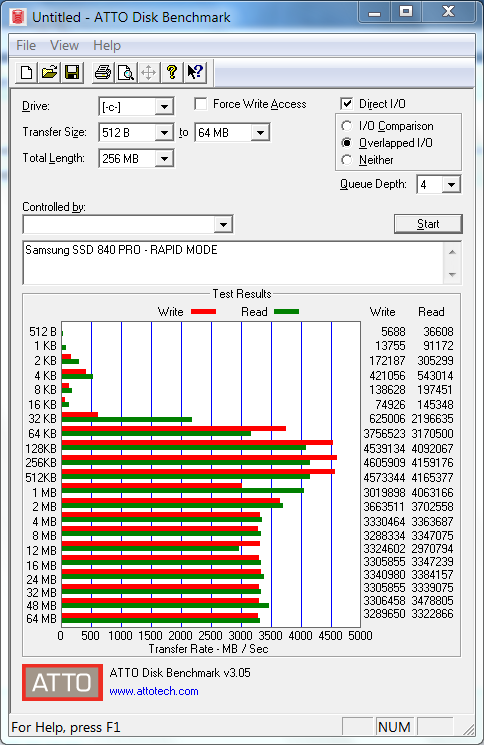Activate the context help arrow icon
The height and width of the screenshot is (745, 484).
[x=195, y=72]
